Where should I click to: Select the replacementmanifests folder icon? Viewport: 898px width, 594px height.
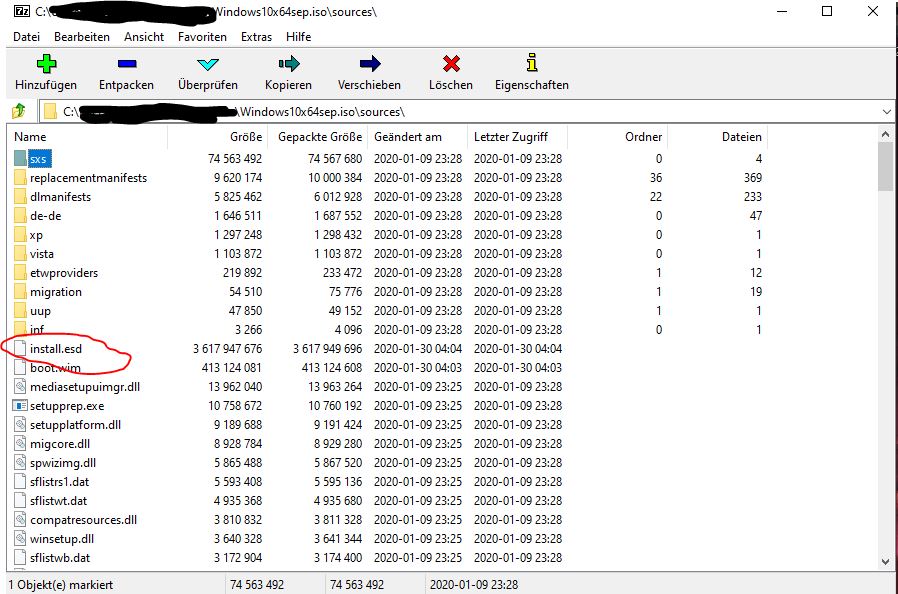point(20,178)
